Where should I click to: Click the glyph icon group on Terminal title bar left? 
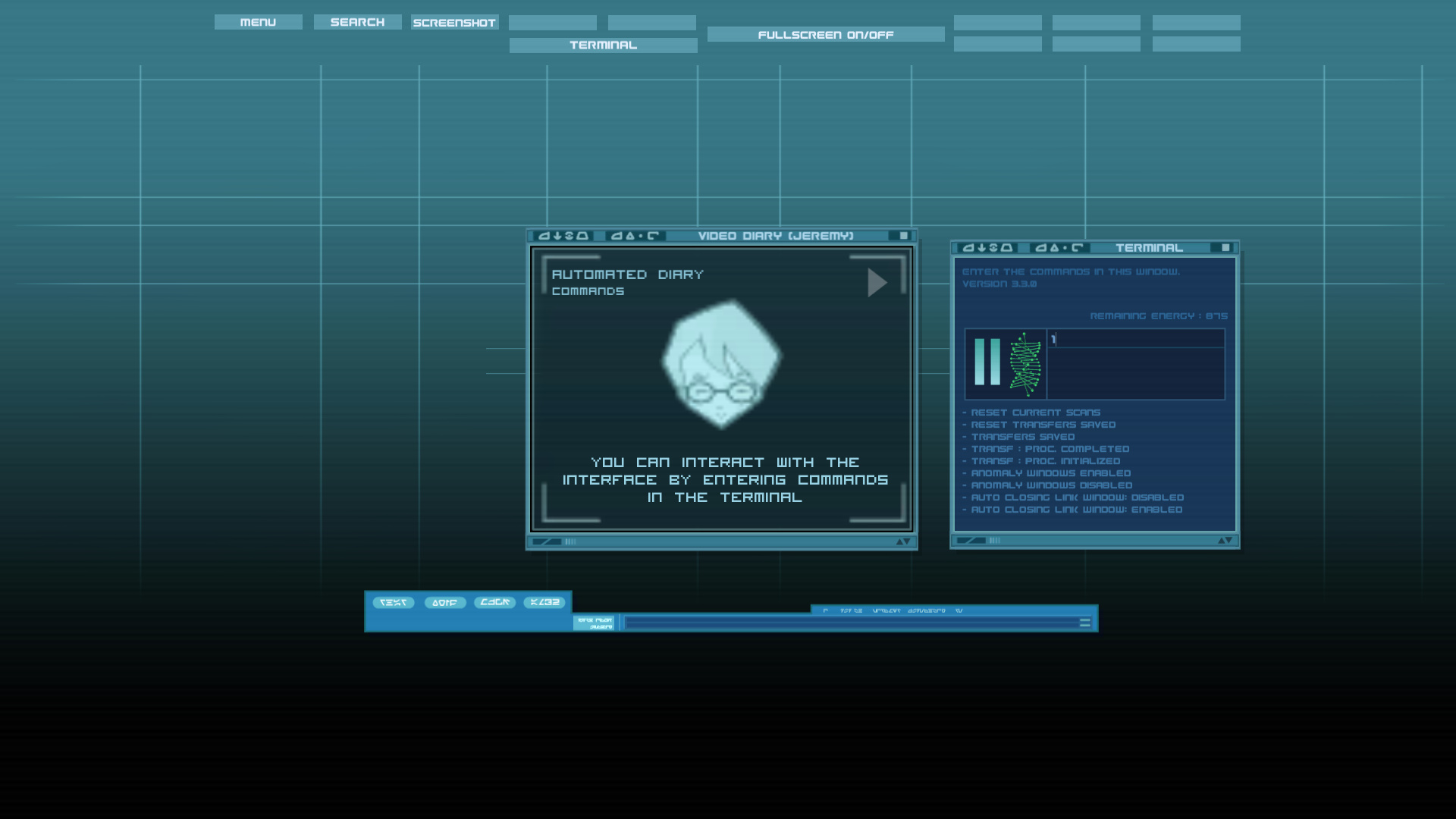(987, 248)
